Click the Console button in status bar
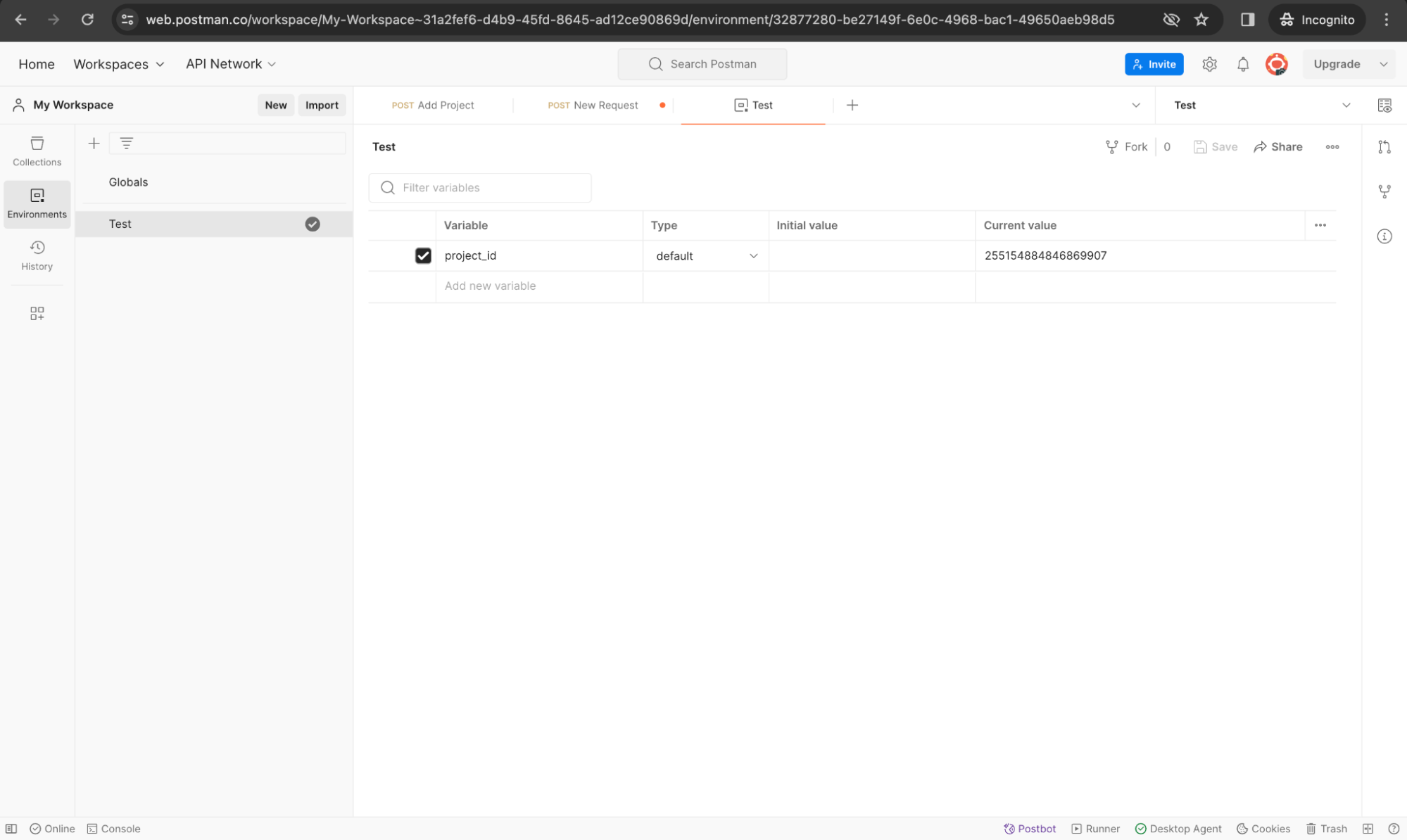 (x=113, y=828)
